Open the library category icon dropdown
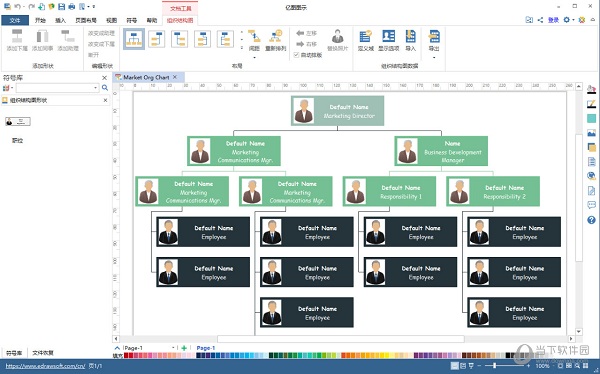 coord(12,88)
